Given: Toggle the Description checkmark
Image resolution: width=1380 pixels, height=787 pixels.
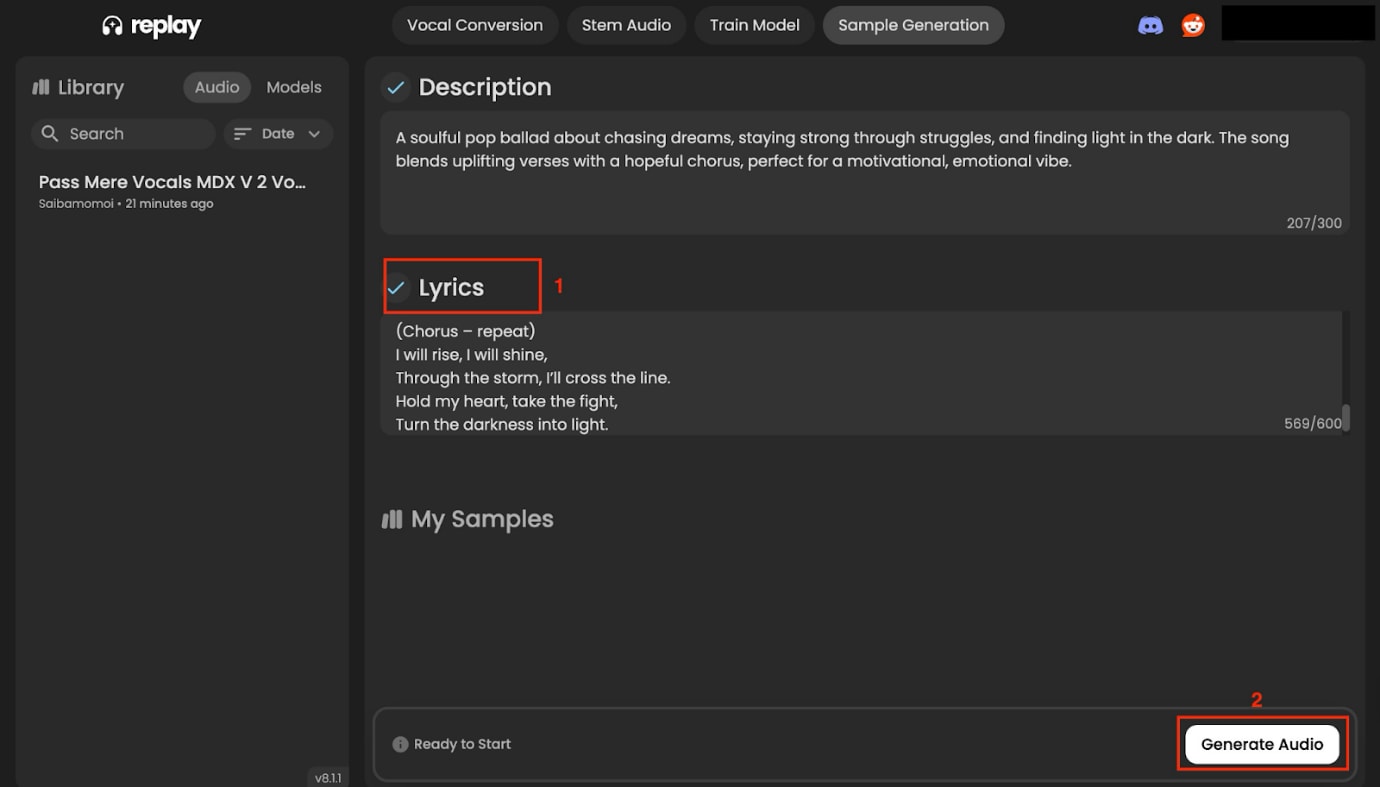Looking at the screenshot, I should (396, 88).
